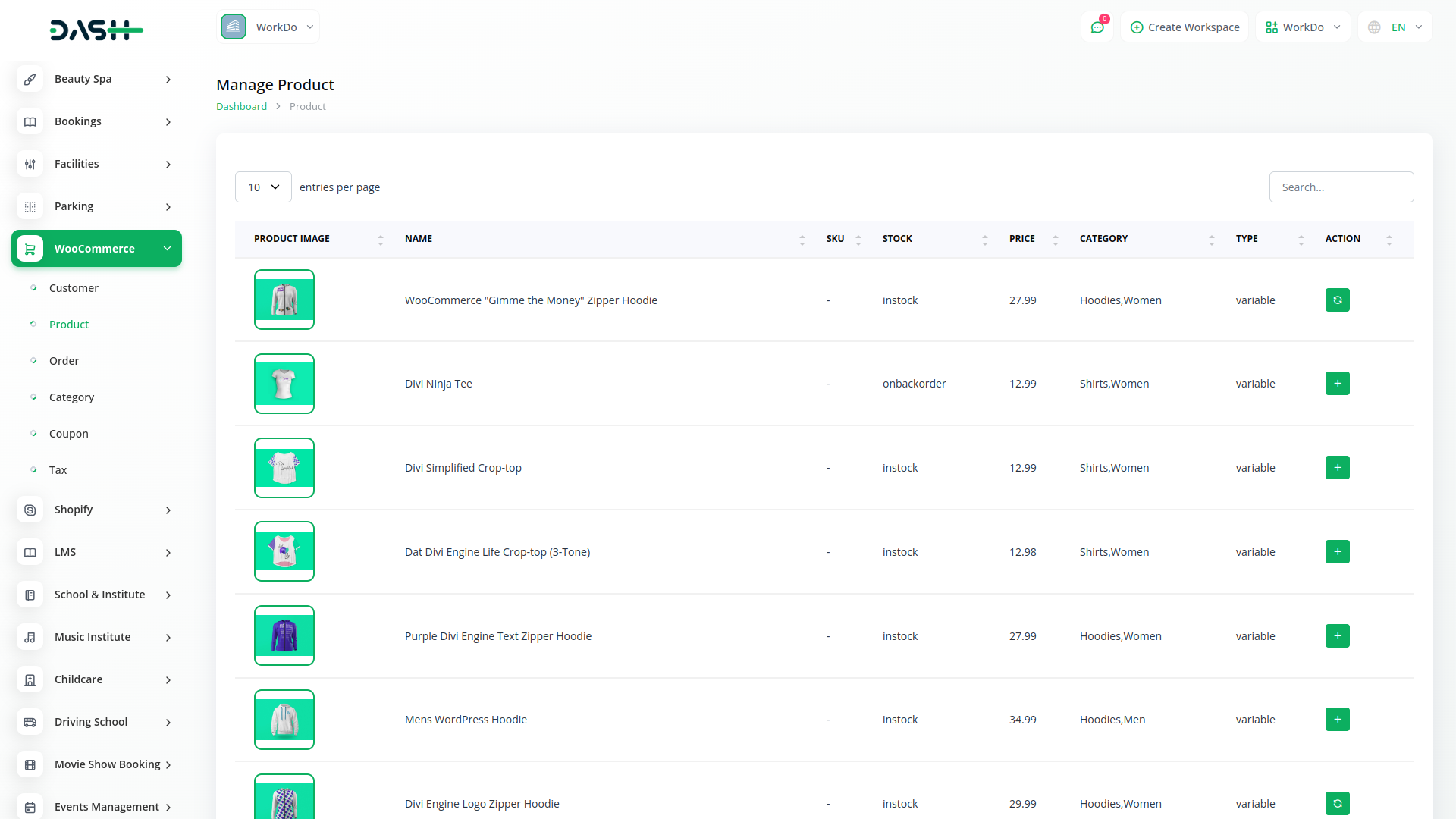Open the Category submenu item
This screenshot has height=819, width=1456.
click(71, 397)
